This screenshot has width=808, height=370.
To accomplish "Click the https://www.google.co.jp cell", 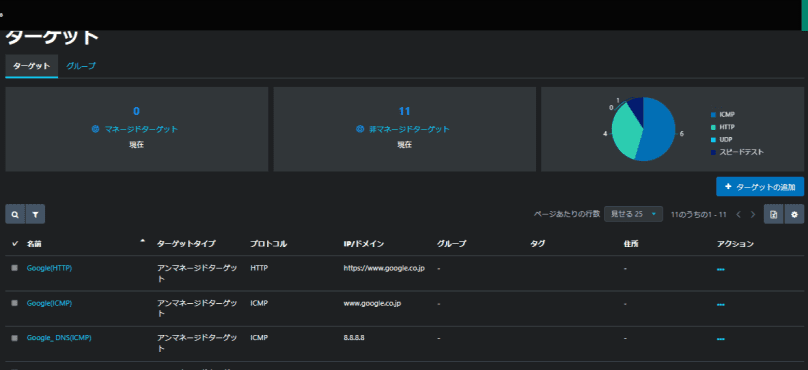I will click(384, 268).
